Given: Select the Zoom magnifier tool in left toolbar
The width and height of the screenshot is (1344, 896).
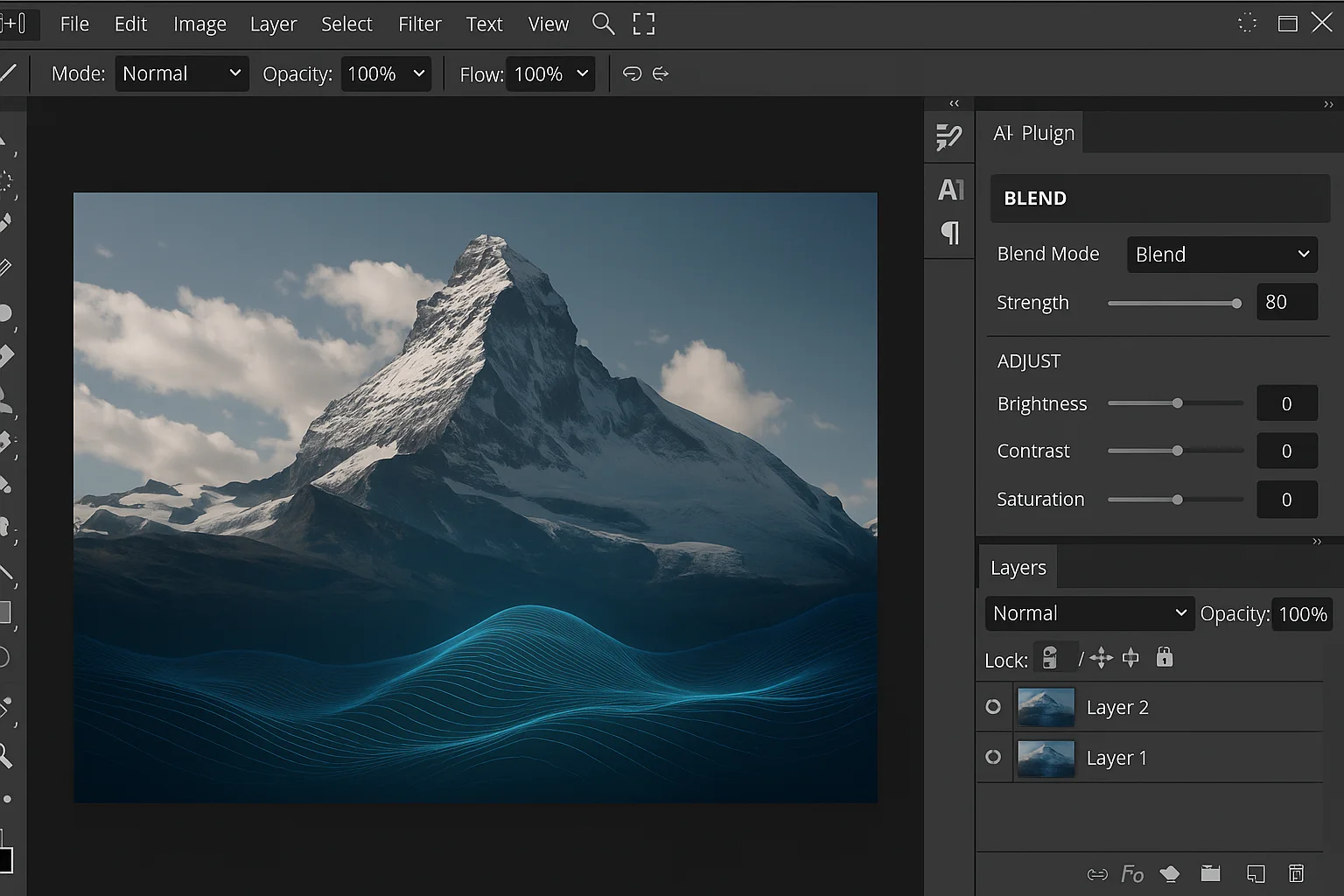Looking at the screenshot, I should (5, 755).
